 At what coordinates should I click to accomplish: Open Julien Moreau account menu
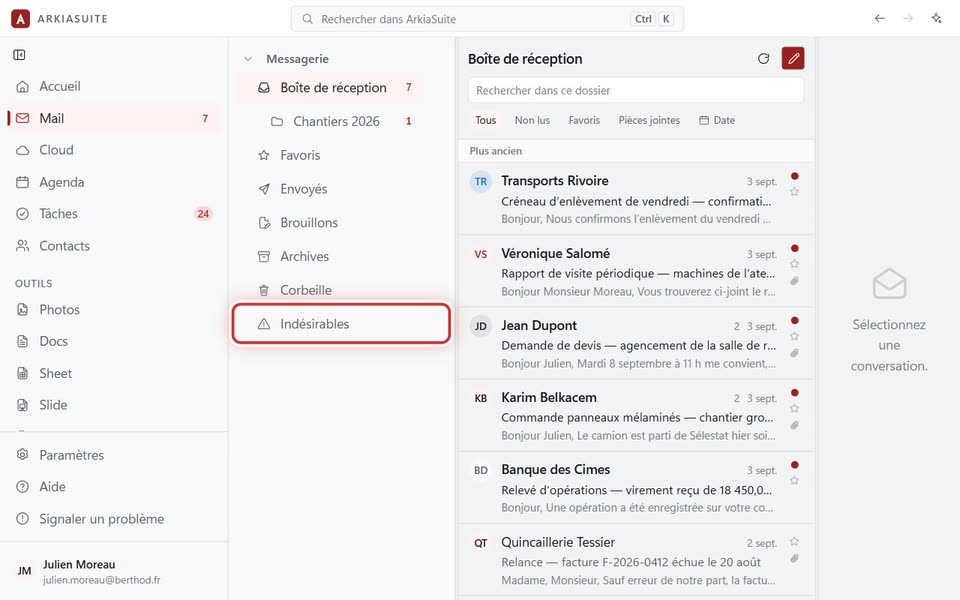[x=114, y=571]
